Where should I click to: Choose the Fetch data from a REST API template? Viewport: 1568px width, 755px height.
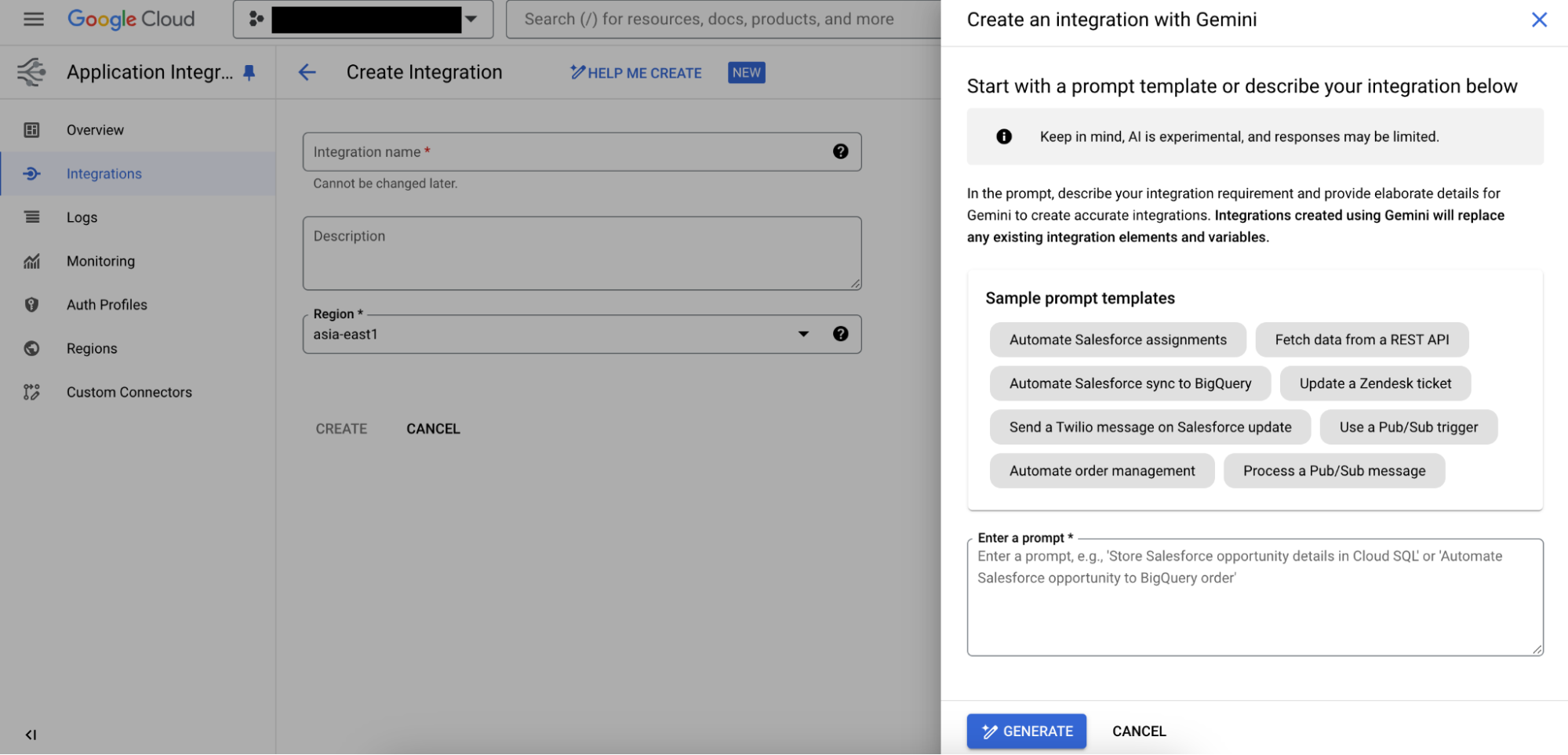(x=1361, y=339)
